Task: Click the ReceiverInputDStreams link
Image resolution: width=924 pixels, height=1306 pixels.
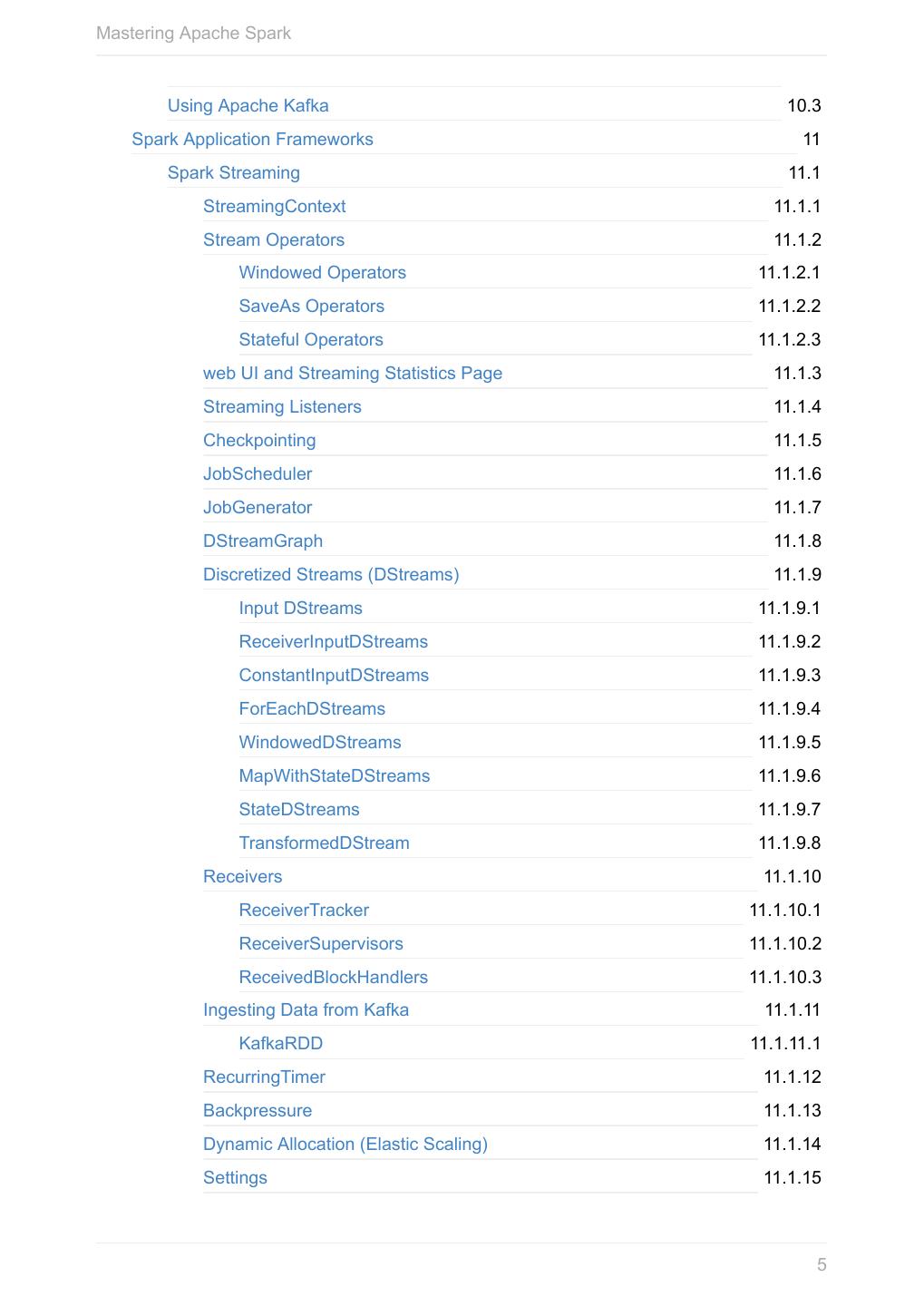Action: click(333, 641)
